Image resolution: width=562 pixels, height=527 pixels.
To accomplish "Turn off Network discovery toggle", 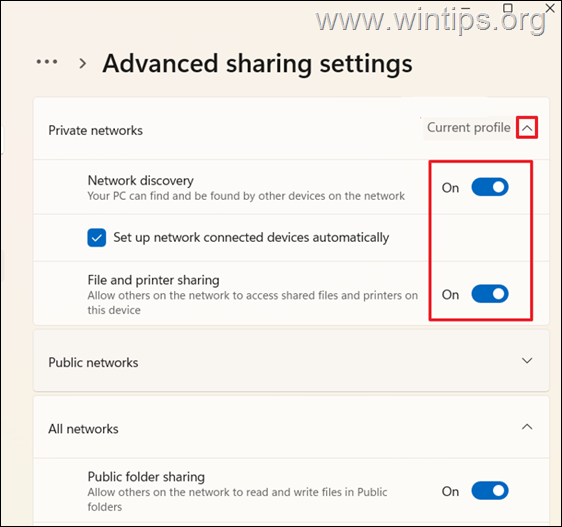I will click(490, 187).
